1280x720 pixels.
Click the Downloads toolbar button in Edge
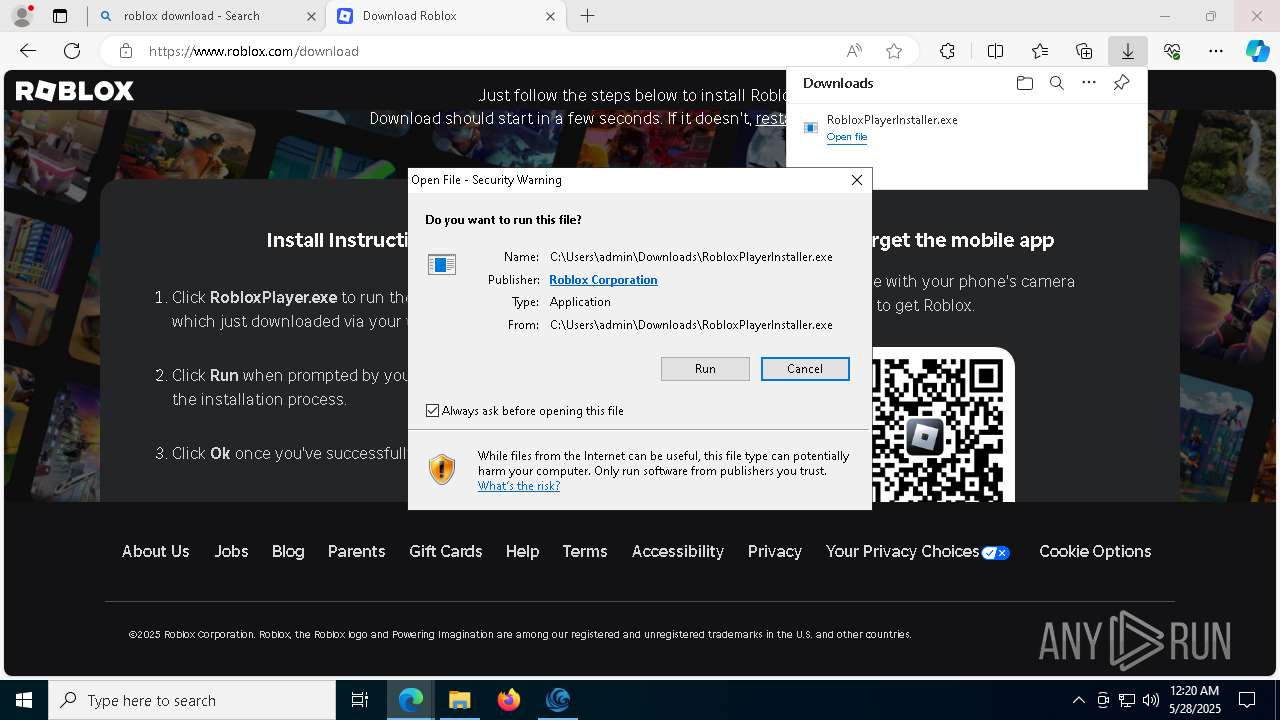click(x=1127, y=51)
